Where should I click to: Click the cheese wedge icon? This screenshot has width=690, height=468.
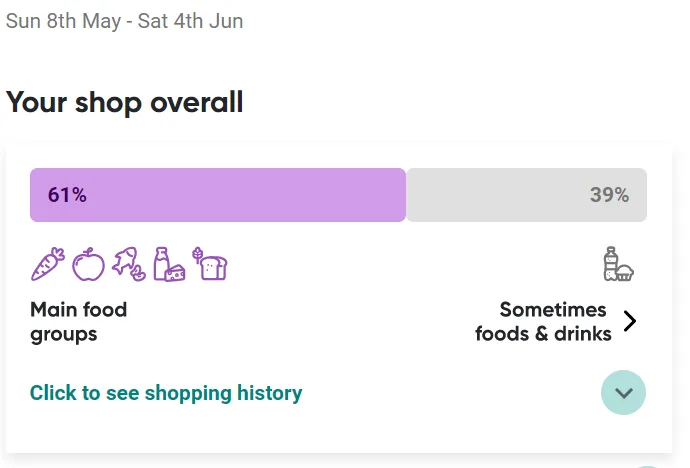click(x=176, y=273)
